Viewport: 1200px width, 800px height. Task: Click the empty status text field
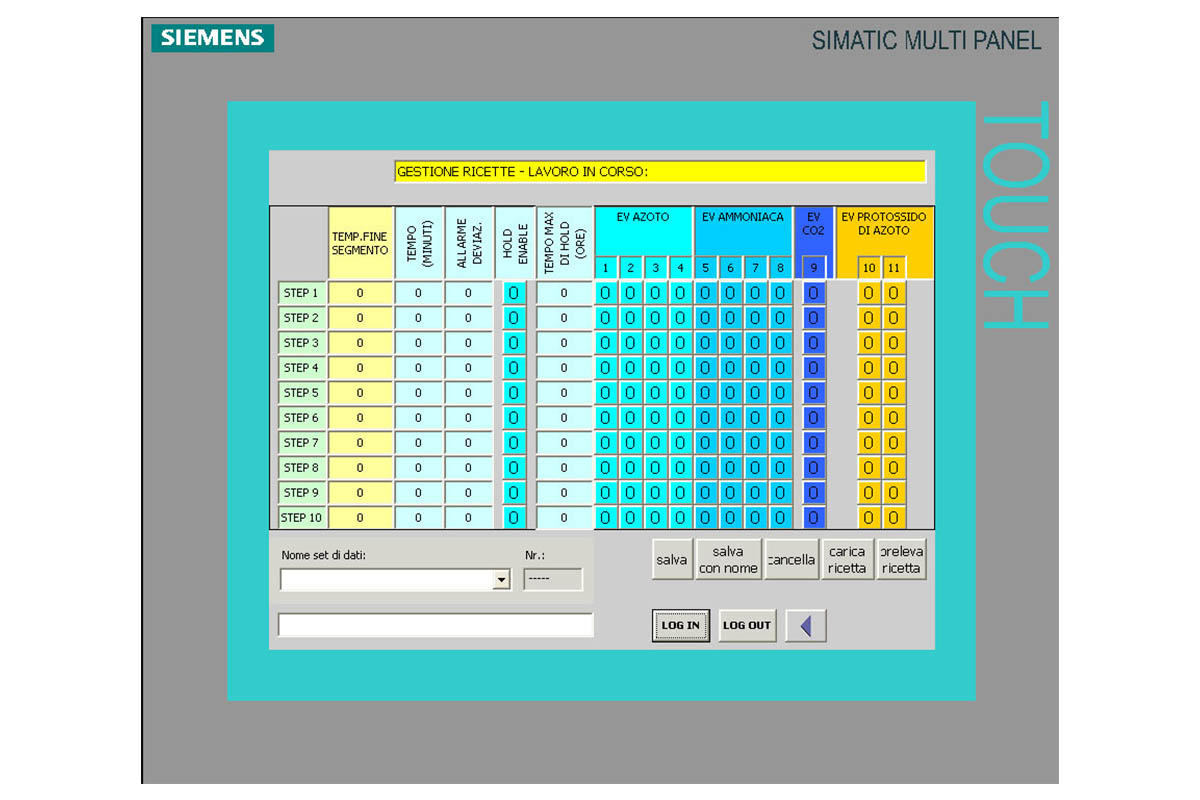tap(435, 625)
